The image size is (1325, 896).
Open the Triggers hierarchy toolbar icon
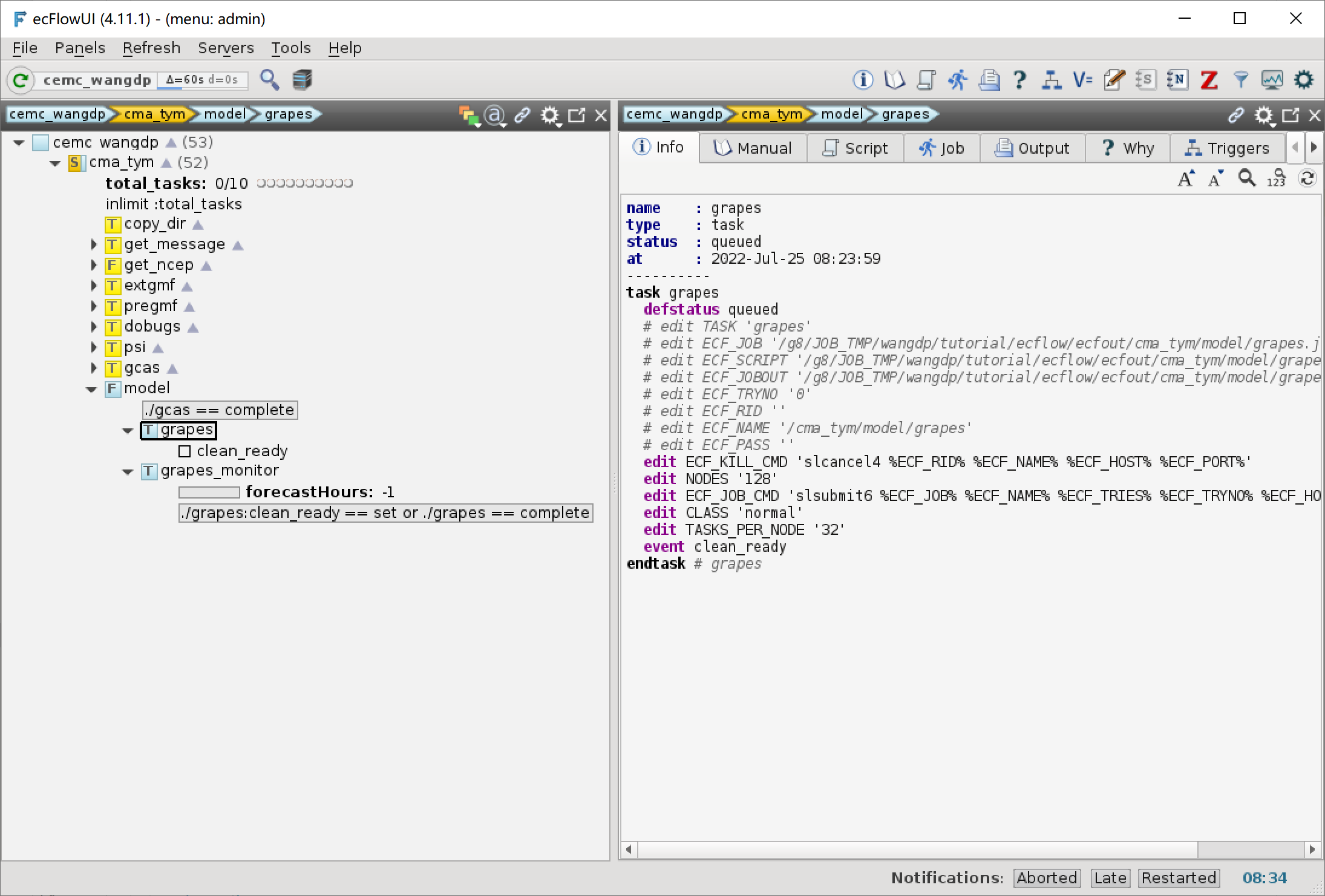coord(1052,80)
